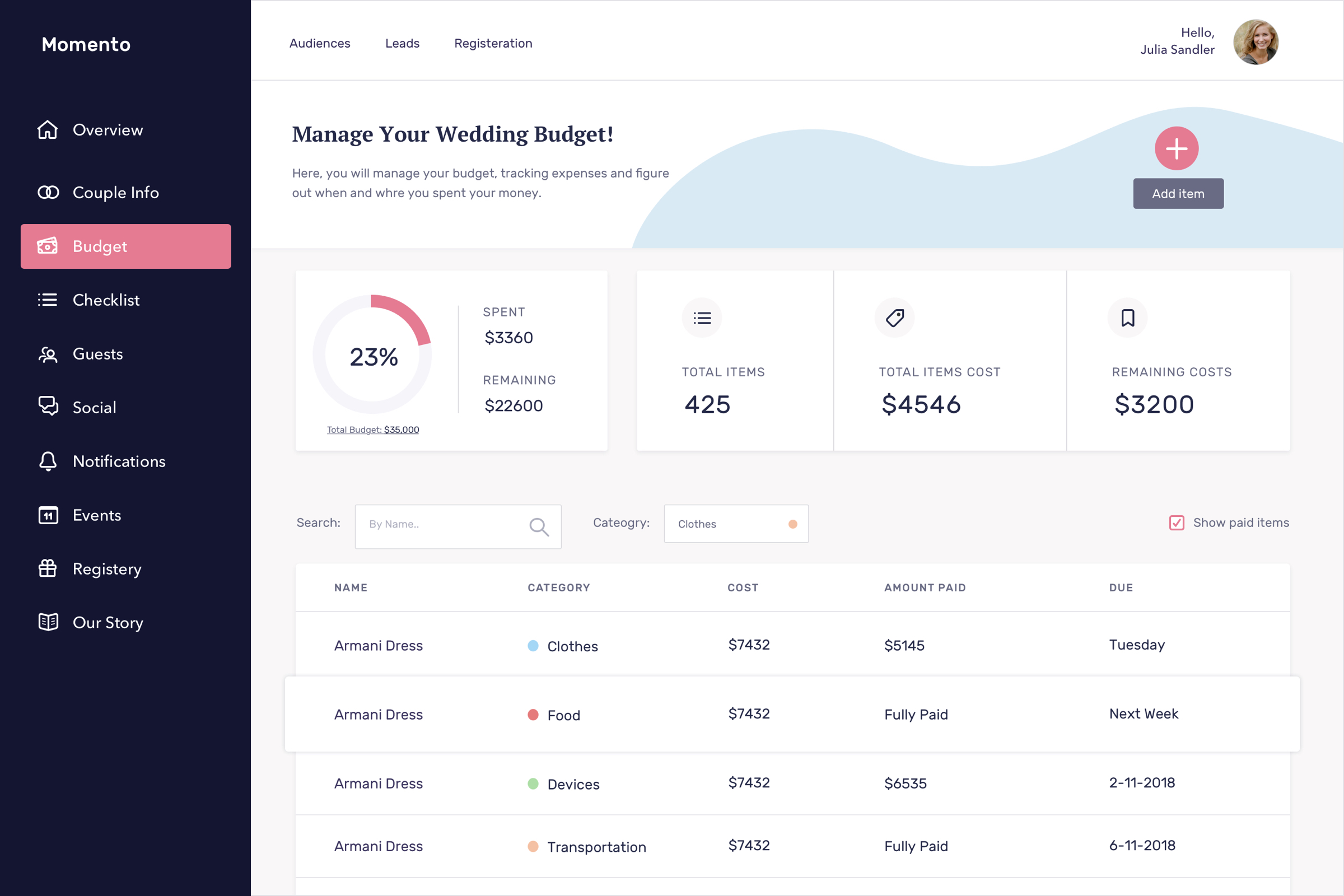The height and width of the screenshot is (896, 1344).
Task: Click the Events calendar icon
Action: tap(48, 515)
